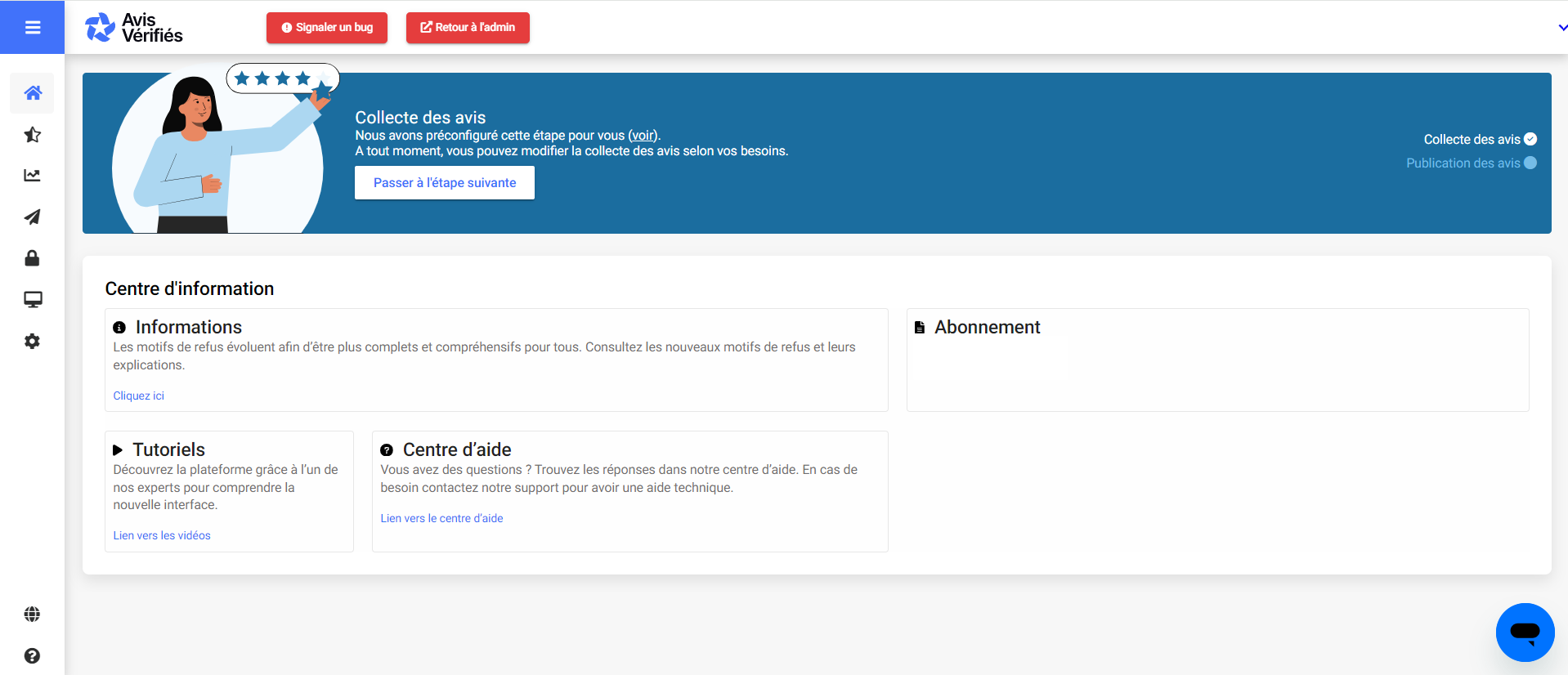Select the paper plane send icon
The image size is (1568, 675).
[33, 217]
